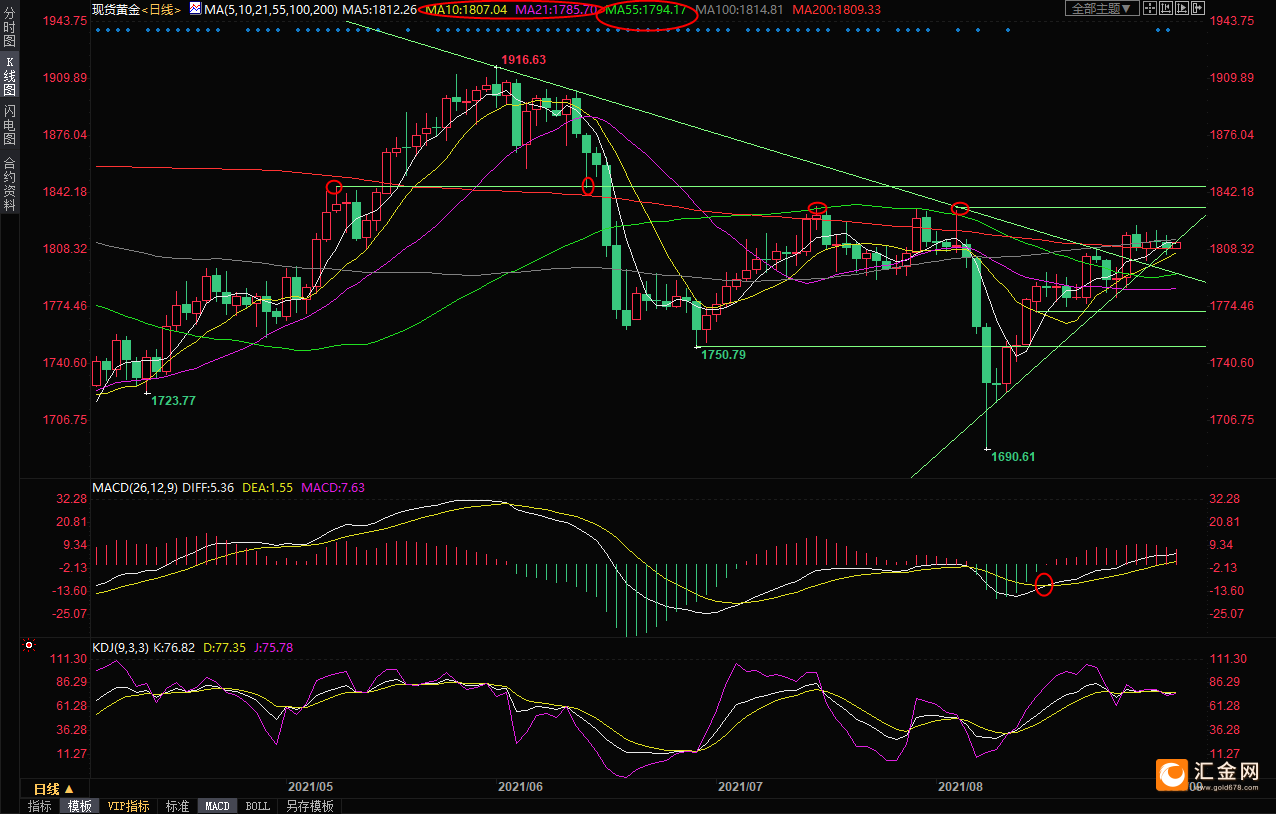
Task: Choose the 标准 template tab
Action: coord(177,806)
